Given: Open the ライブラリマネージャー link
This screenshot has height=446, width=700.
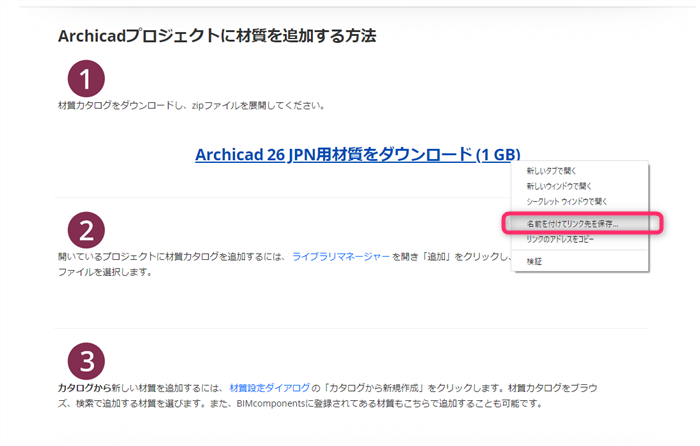Looking at the screenshot, I should pyautogui.click(x=341, y=257).
